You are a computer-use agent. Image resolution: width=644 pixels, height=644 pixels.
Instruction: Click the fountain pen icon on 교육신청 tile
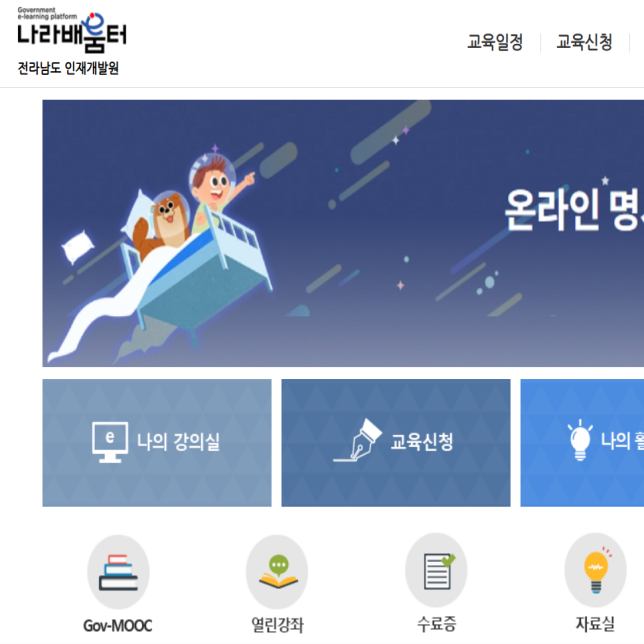click(x=358, y=440)
